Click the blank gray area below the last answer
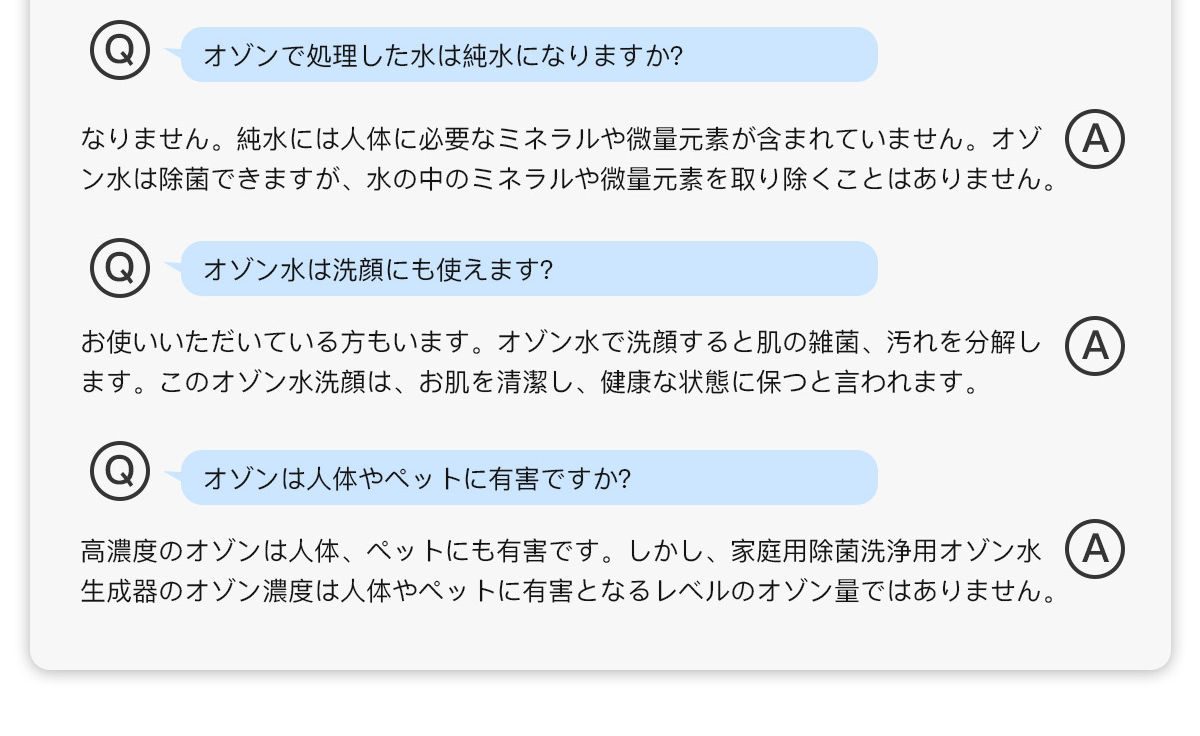 (x=600, y=638)
